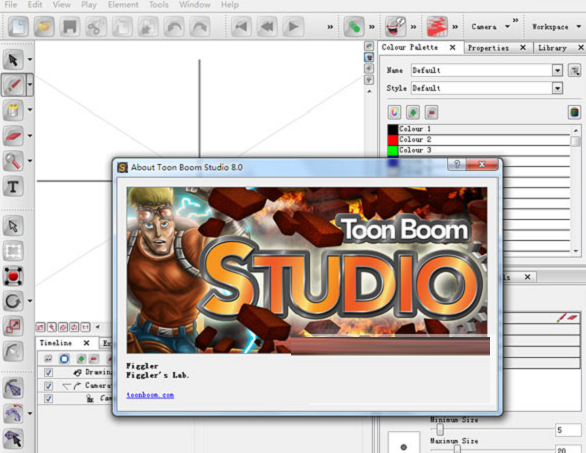Open the Rotate tool's dropdown arrow
This screenshot has width=586, height=453.
tap(30, 301)
